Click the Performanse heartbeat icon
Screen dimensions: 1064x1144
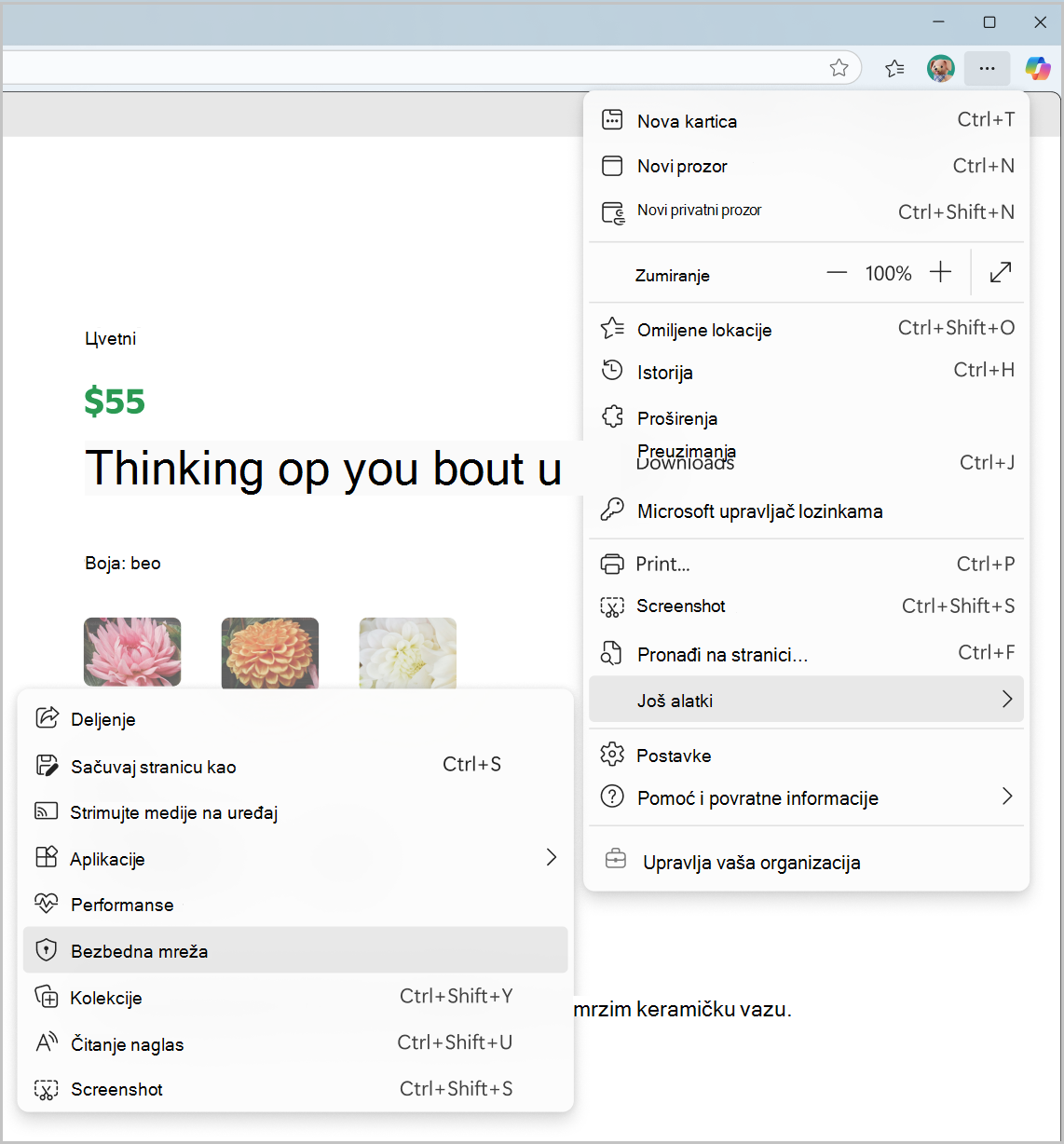tap(46, 903)
